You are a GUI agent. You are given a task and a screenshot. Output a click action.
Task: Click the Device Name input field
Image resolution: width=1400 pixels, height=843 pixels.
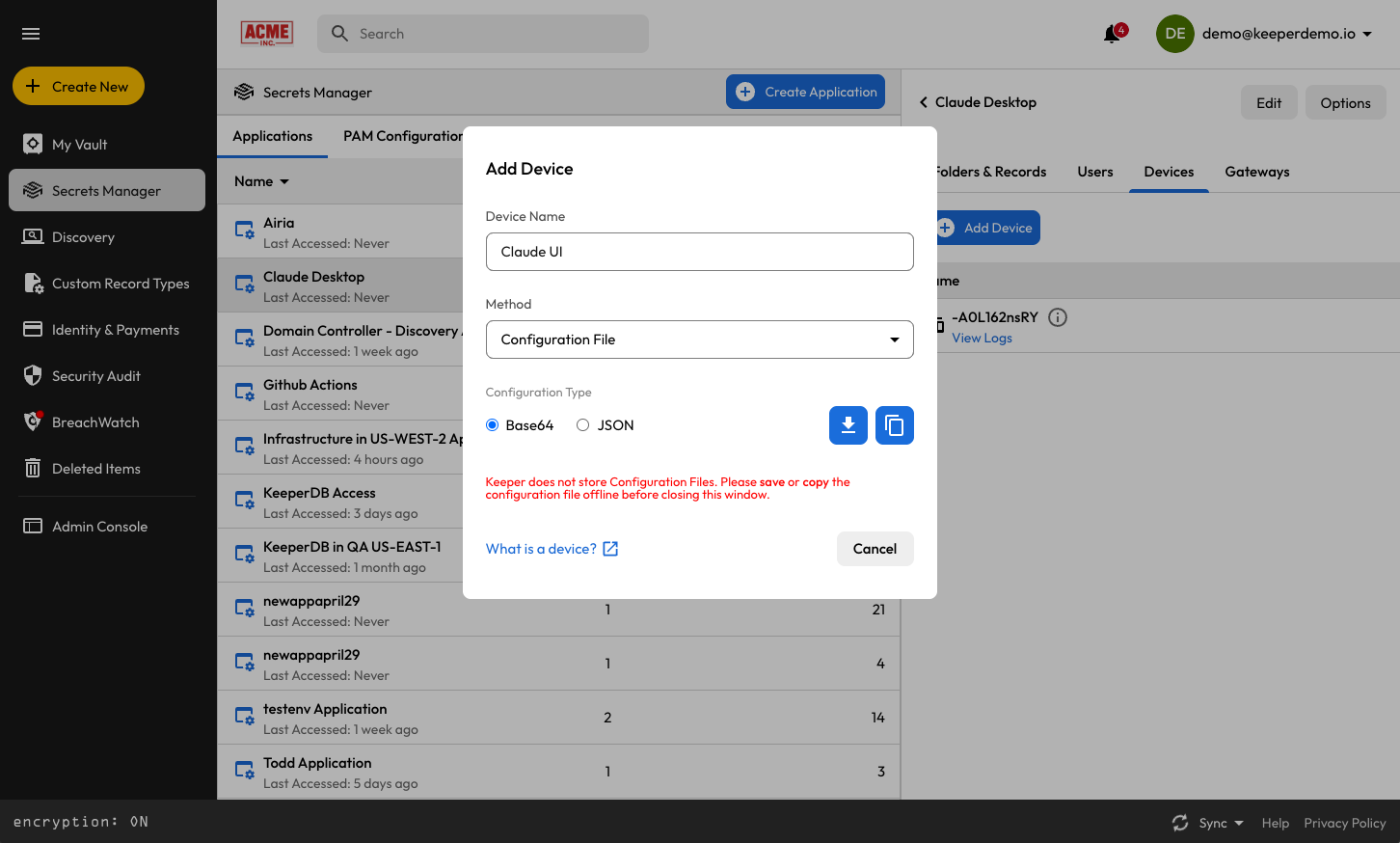click(699, 252)
